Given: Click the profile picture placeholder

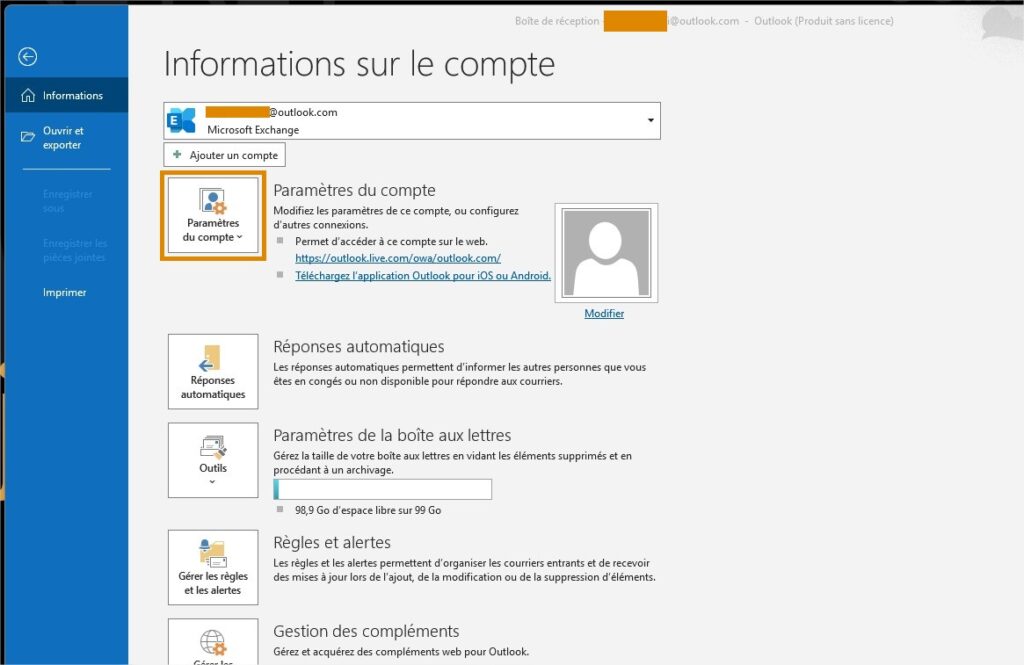Looking at the screenshot, I should tap(605, 252).
